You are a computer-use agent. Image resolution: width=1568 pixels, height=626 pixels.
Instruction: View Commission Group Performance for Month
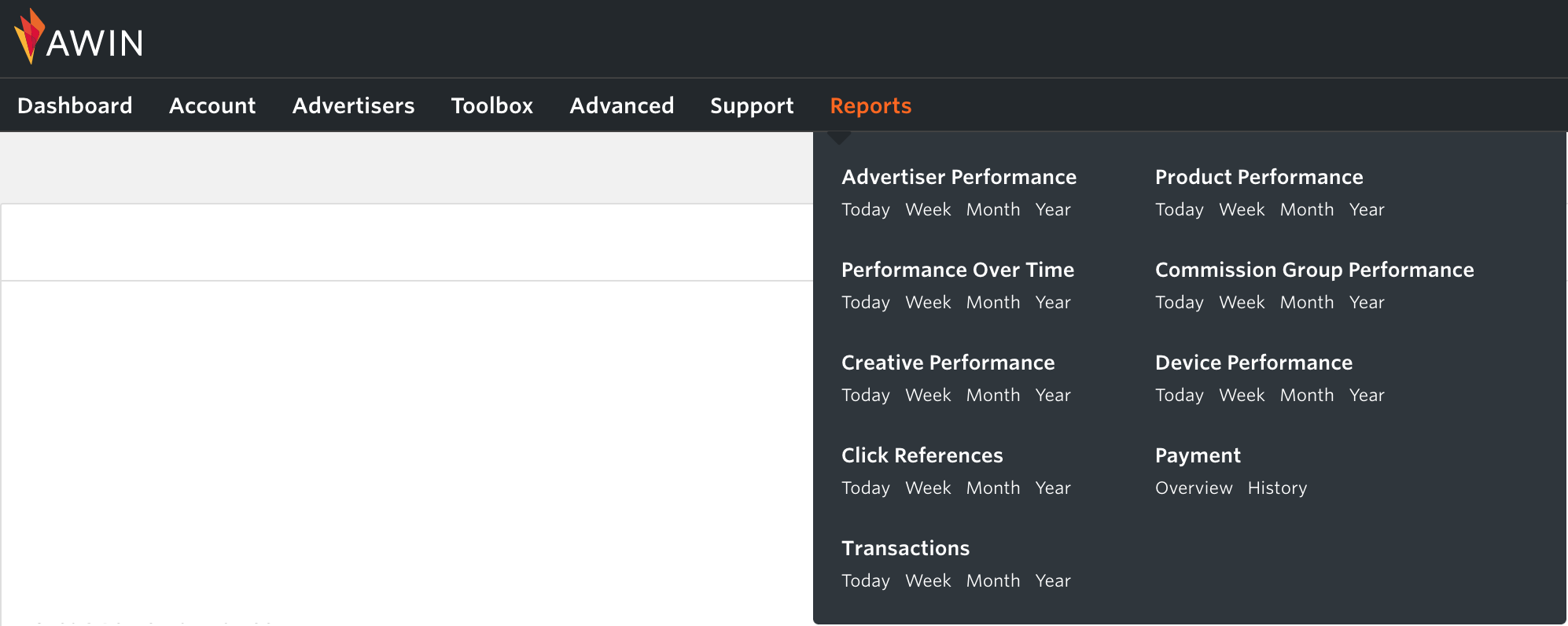pos(1307,303)
